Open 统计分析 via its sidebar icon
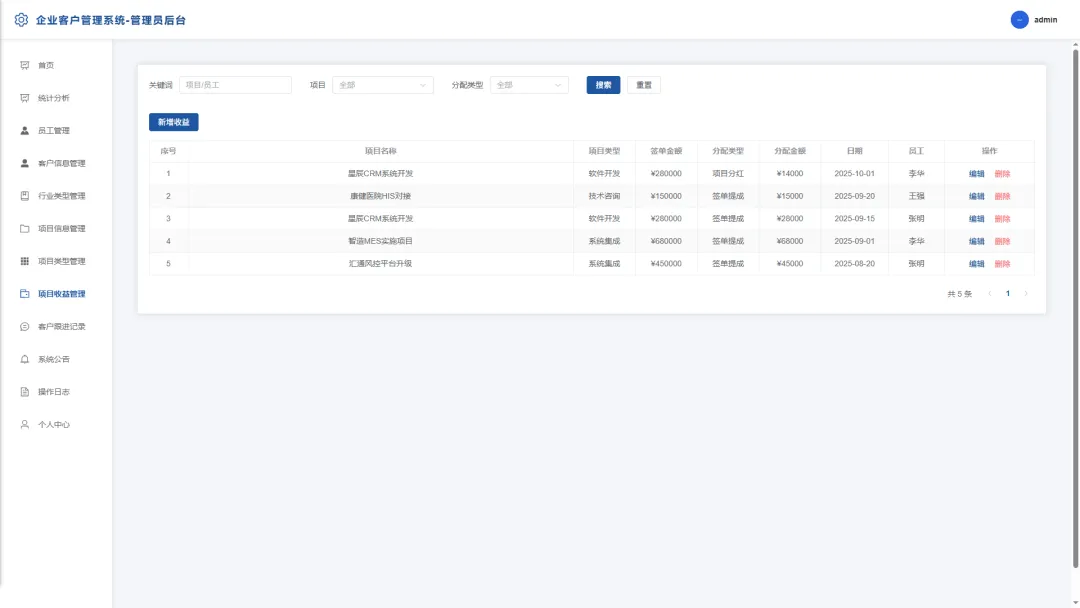This screenshot has height=608, width=1080. tap(25, 98)
